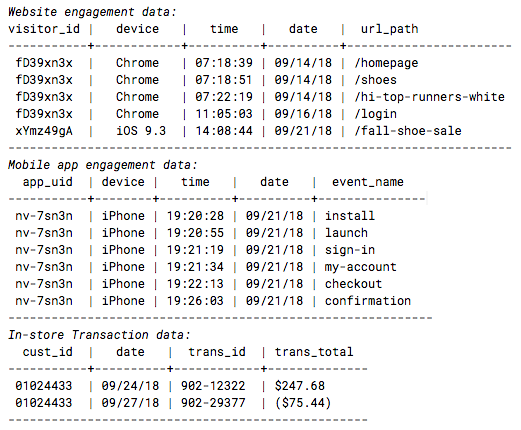Click visitor id xYmz49gA
This screenshot has height=430, width=521.
point(44,131)
